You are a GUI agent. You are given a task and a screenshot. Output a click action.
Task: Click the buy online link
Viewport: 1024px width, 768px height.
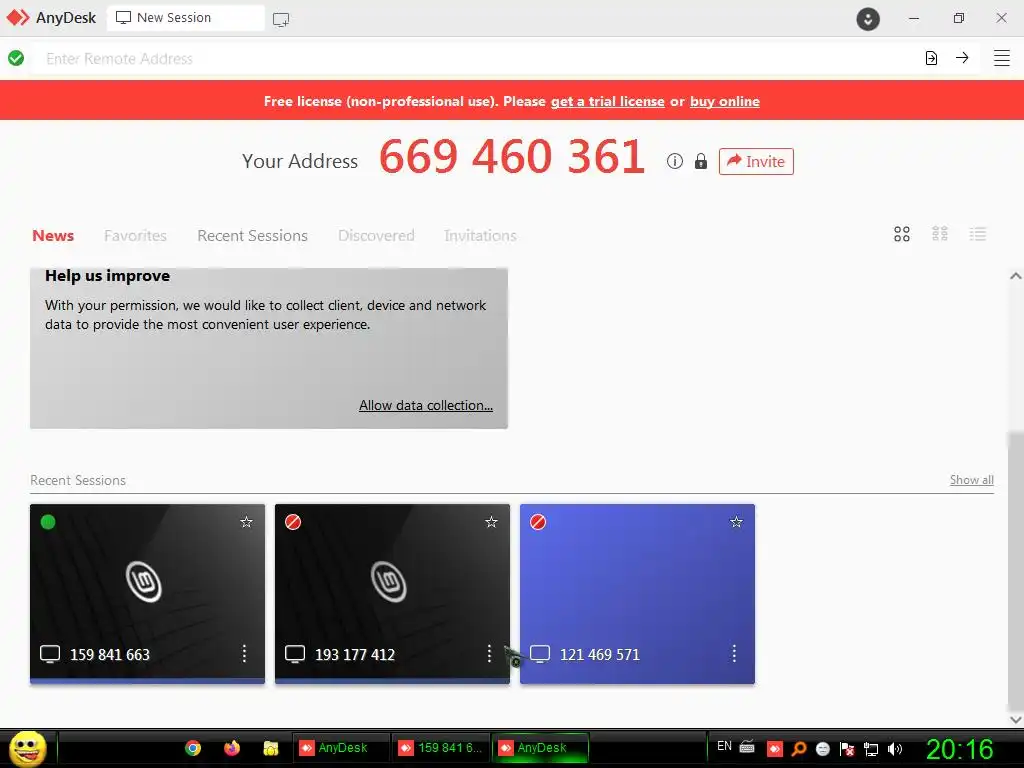724,101
